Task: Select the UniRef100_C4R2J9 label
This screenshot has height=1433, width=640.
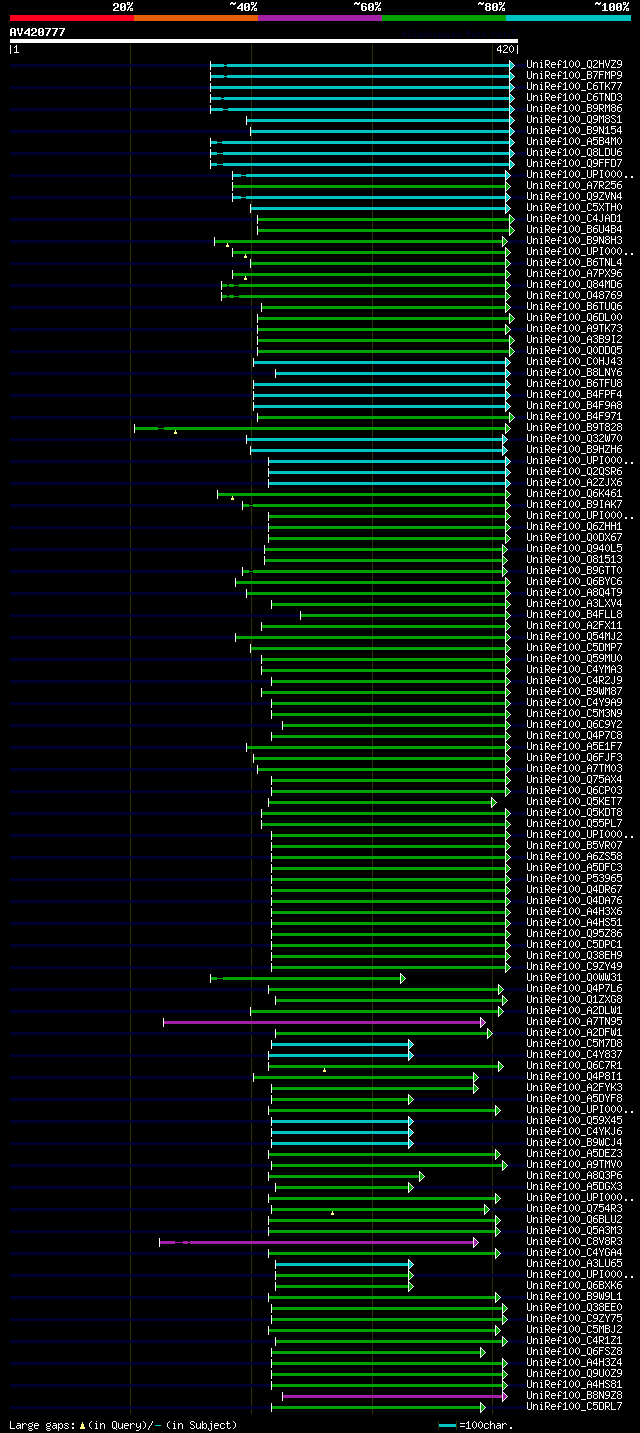Action: click(574, 681)
